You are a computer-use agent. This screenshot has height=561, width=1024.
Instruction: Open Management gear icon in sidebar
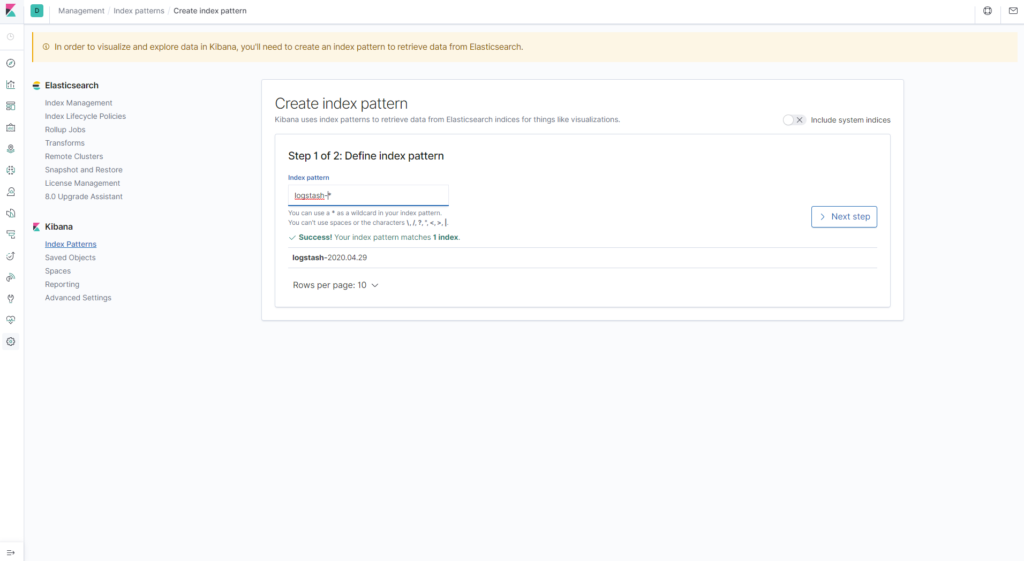[10, 342]
